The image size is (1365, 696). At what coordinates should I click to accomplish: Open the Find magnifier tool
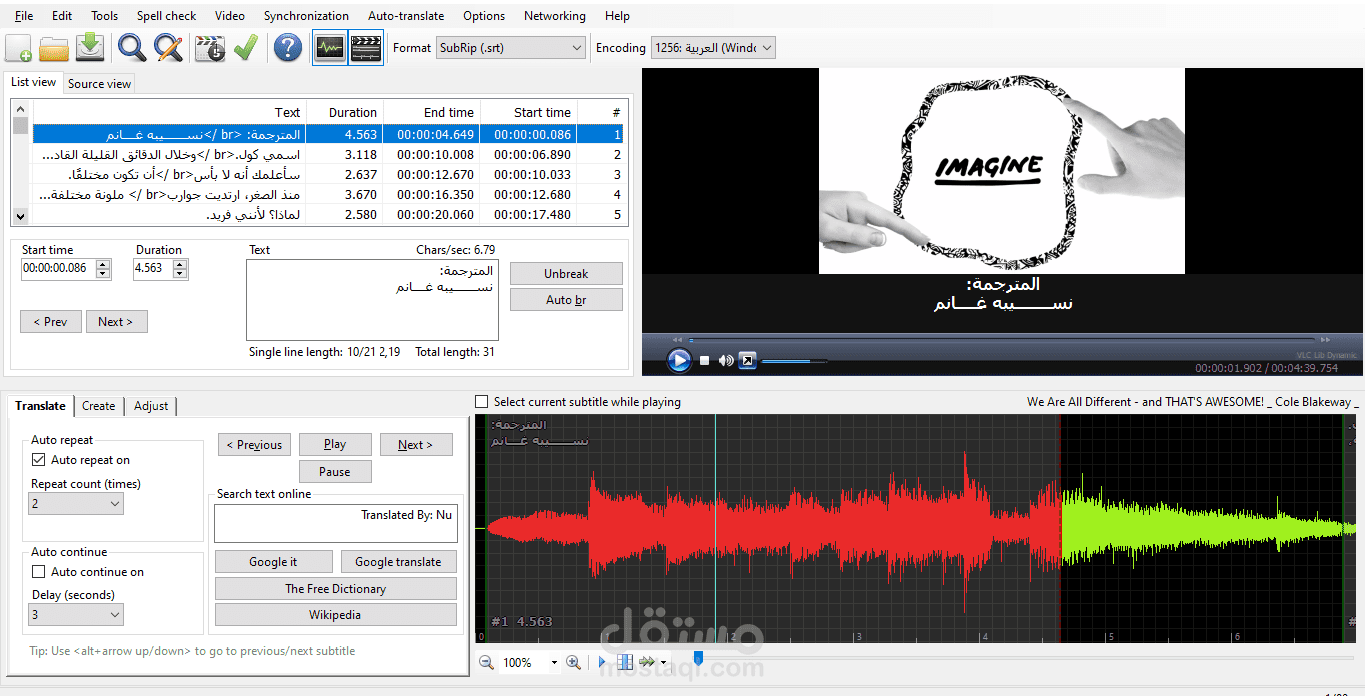(132, 47)
